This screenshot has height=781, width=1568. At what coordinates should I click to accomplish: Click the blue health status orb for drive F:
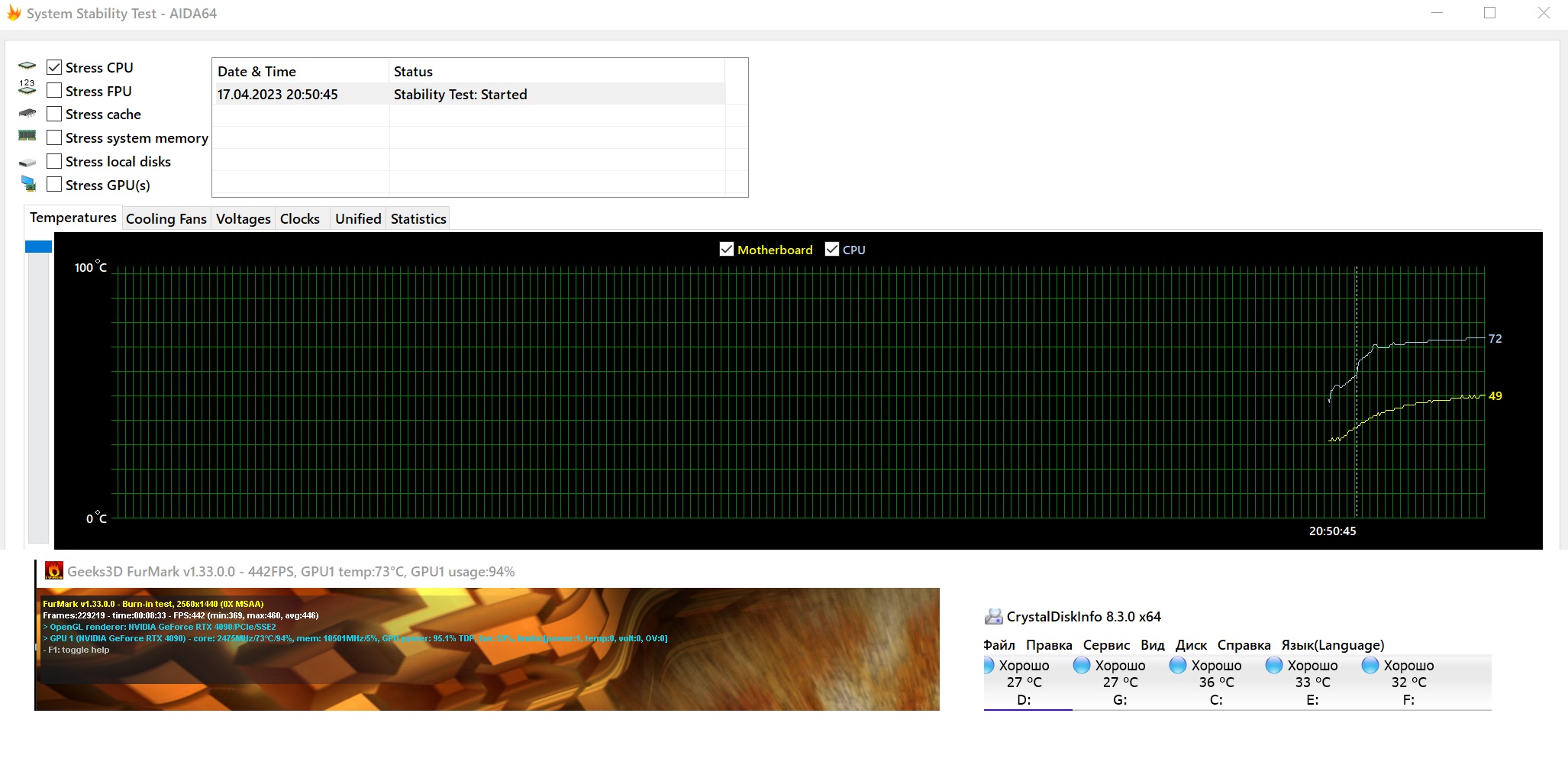pyautogui.click(x=1370, y=665)
